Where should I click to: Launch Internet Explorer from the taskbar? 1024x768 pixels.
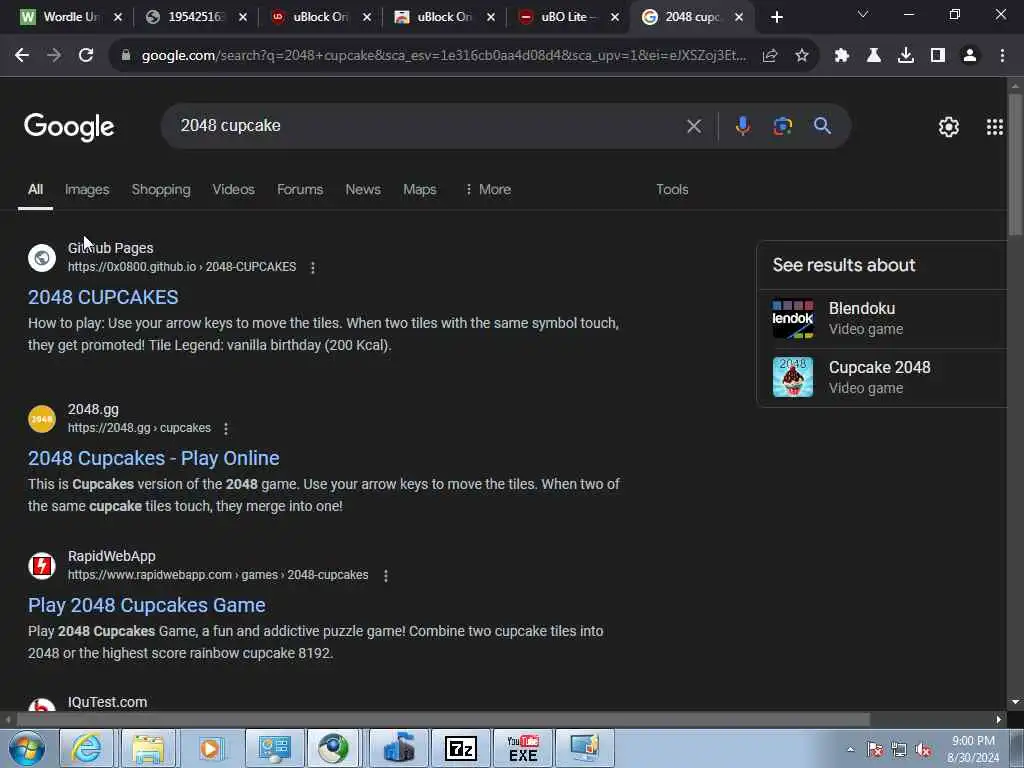(86, 748)
